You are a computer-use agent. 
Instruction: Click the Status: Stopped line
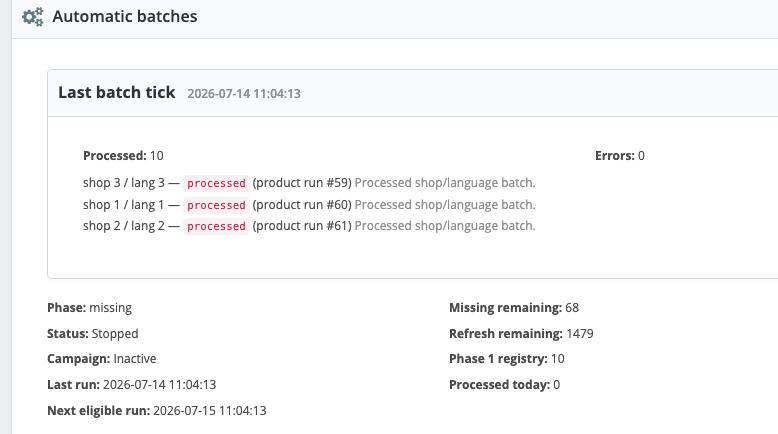(93, 334)
